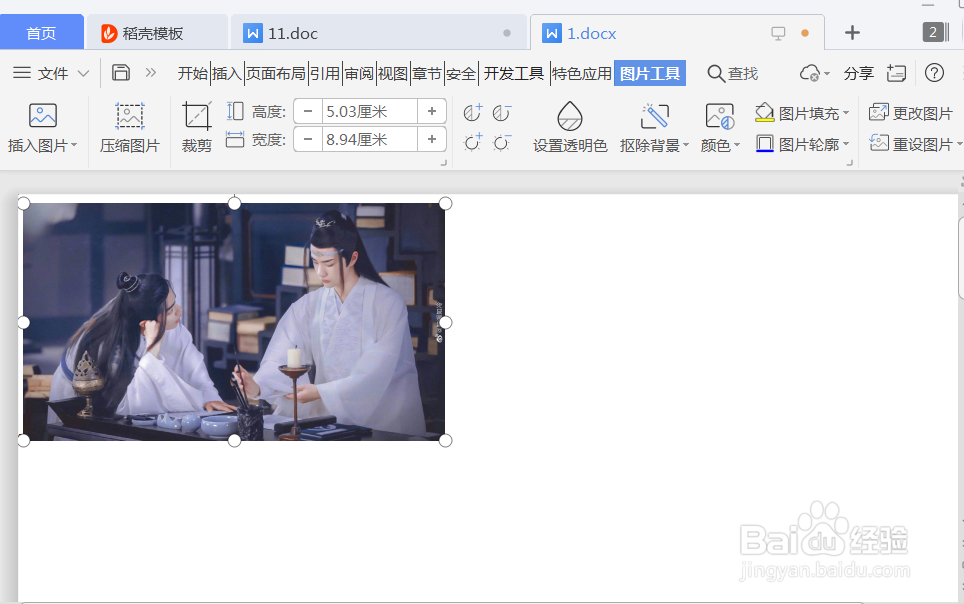Click the cloud sync status icon
Viewport: 964px width, 604px height.
click(810, 74)
